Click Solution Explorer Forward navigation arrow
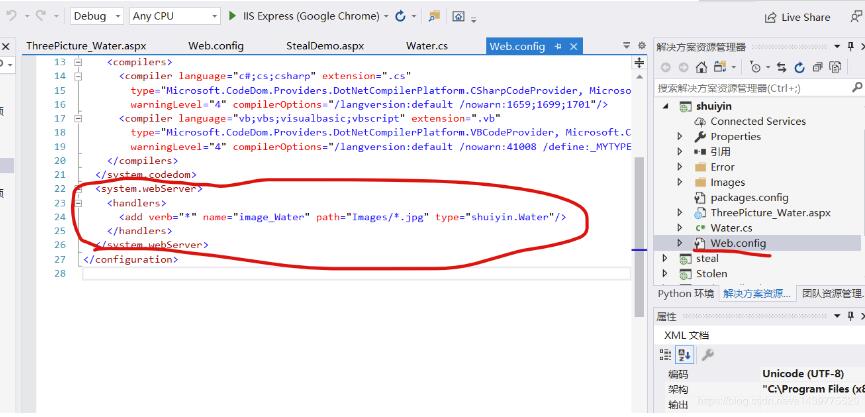865x417 pixels. (x=683, y=67)
